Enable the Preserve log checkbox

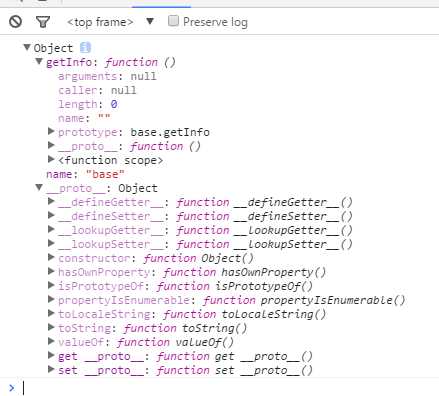[173, 21]
